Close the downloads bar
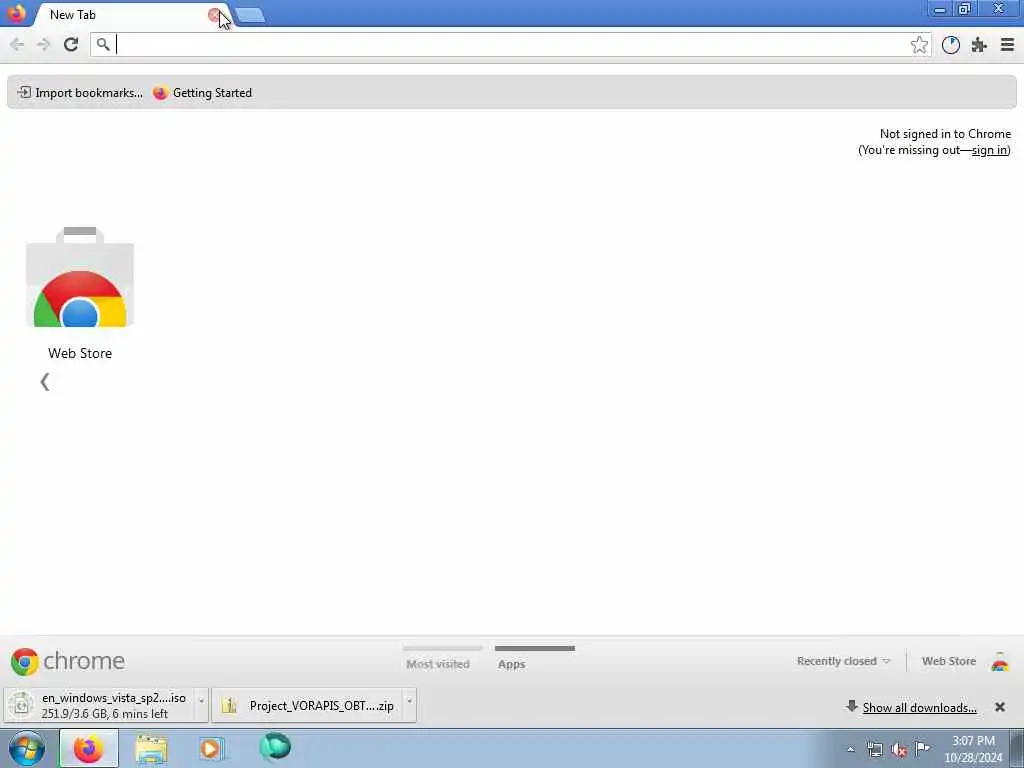This screenshot has width=1024, height=768. coord(999,707)
